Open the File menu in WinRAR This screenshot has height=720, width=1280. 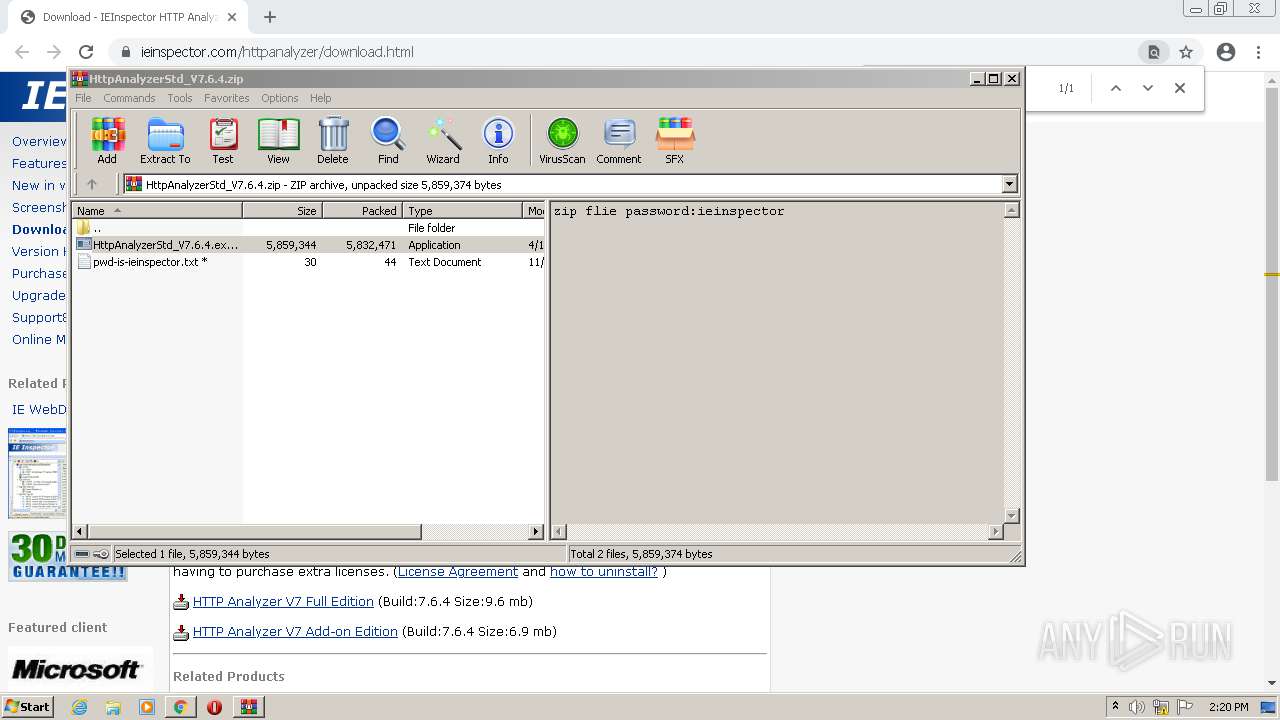(x=83, y=98)
